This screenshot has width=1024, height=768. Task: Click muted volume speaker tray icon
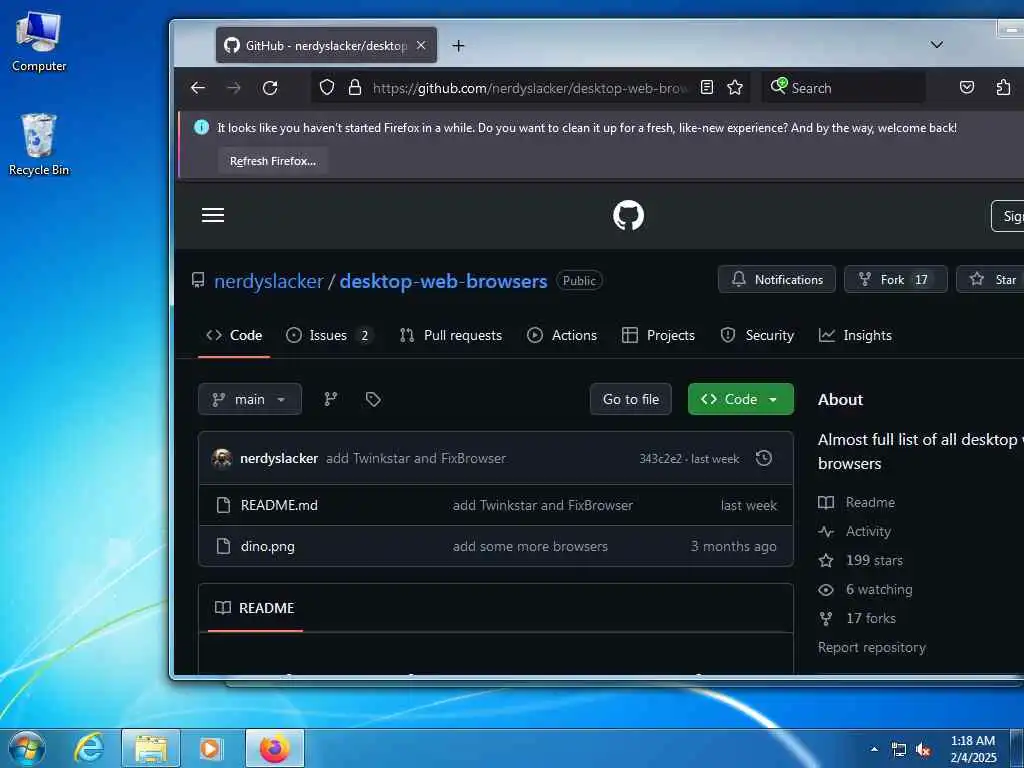click(x=923, y=750)
